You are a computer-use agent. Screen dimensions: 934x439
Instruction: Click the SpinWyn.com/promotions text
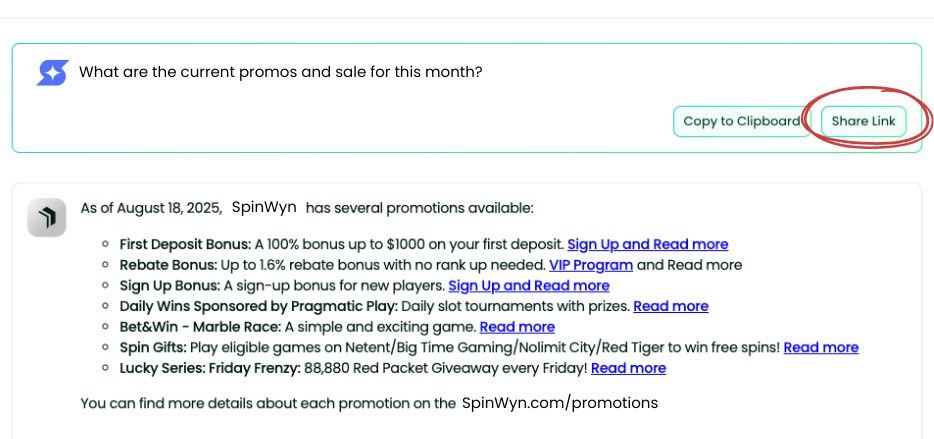click(x=560, y=403)
